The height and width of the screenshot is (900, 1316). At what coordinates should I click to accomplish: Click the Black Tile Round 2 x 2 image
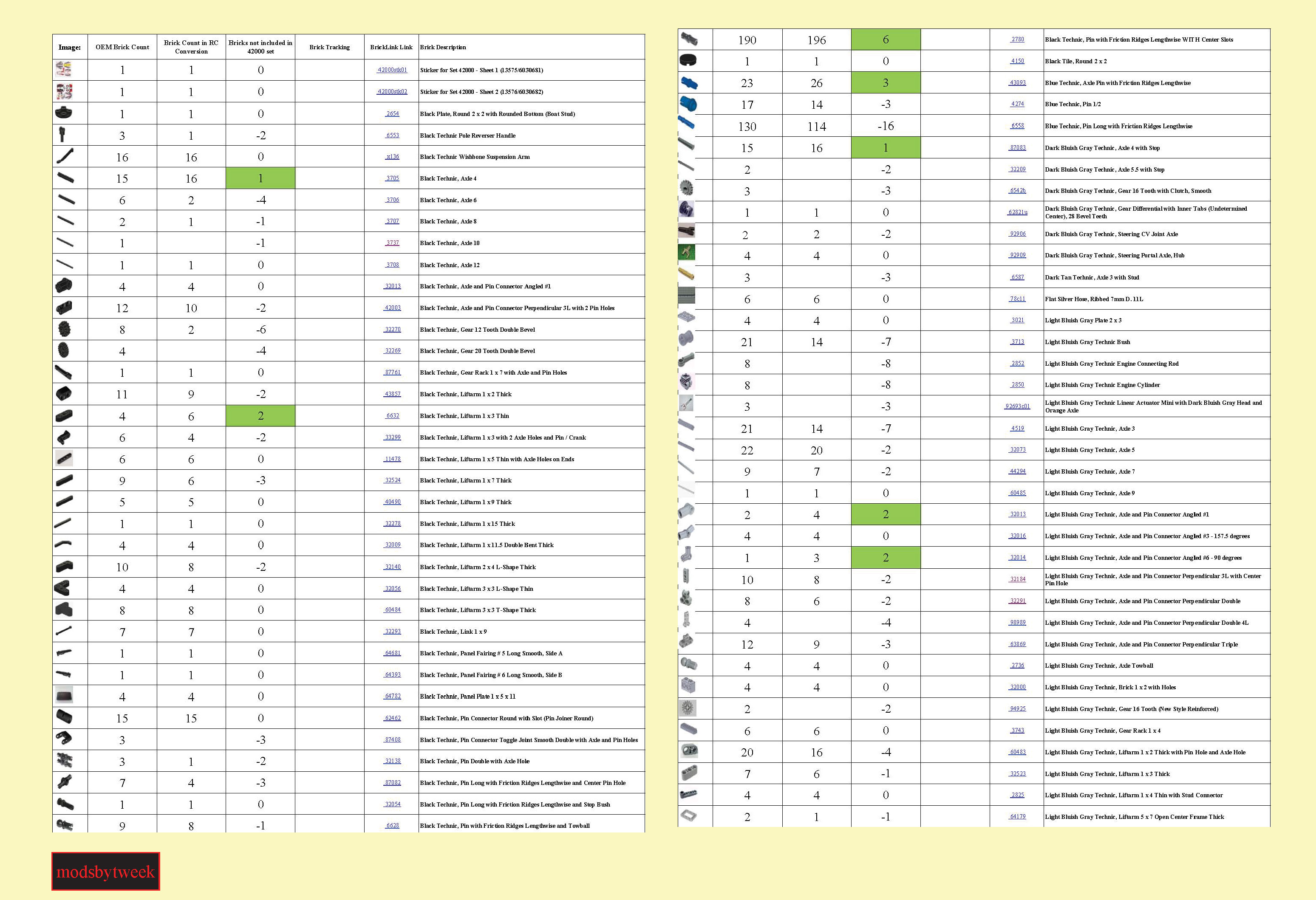687,61
